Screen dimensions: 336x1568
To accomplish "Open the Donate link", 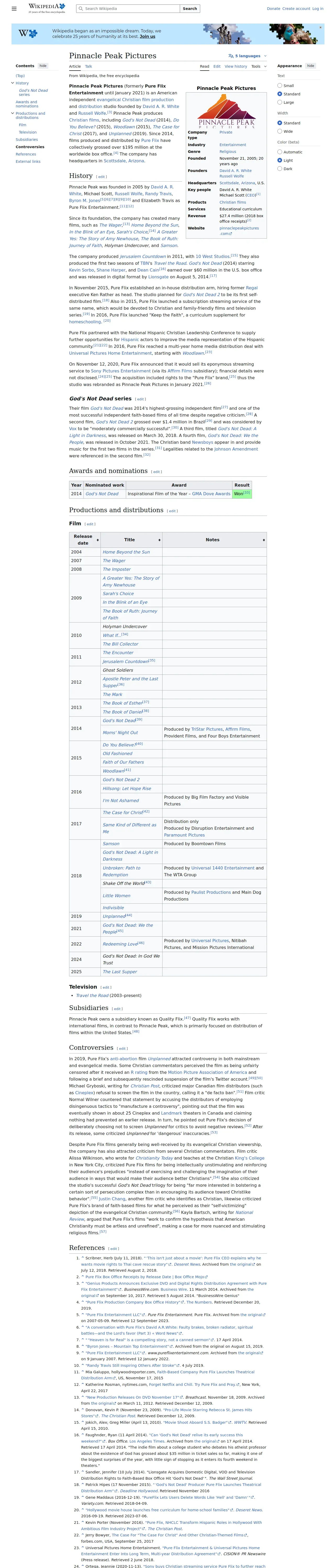I will 273,9.
